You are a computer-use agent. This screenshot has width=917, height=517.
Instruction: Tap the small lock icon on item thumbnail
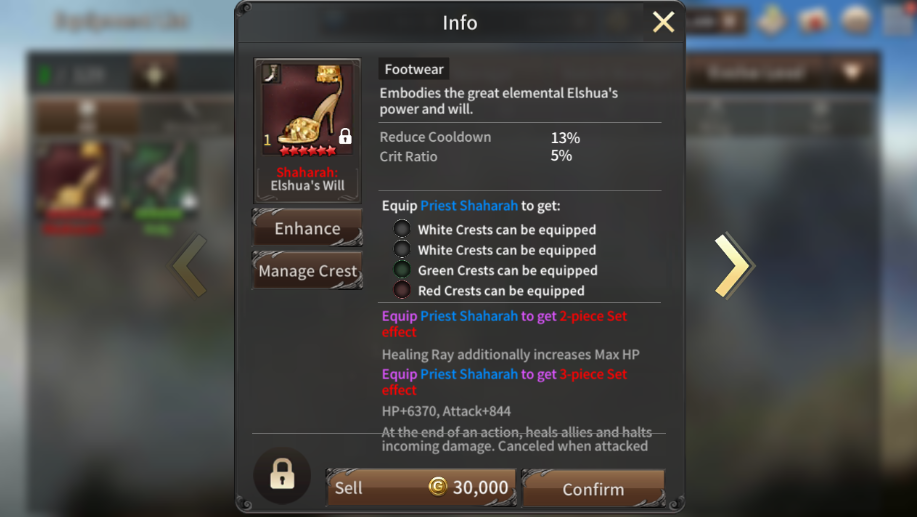[345, 136]
